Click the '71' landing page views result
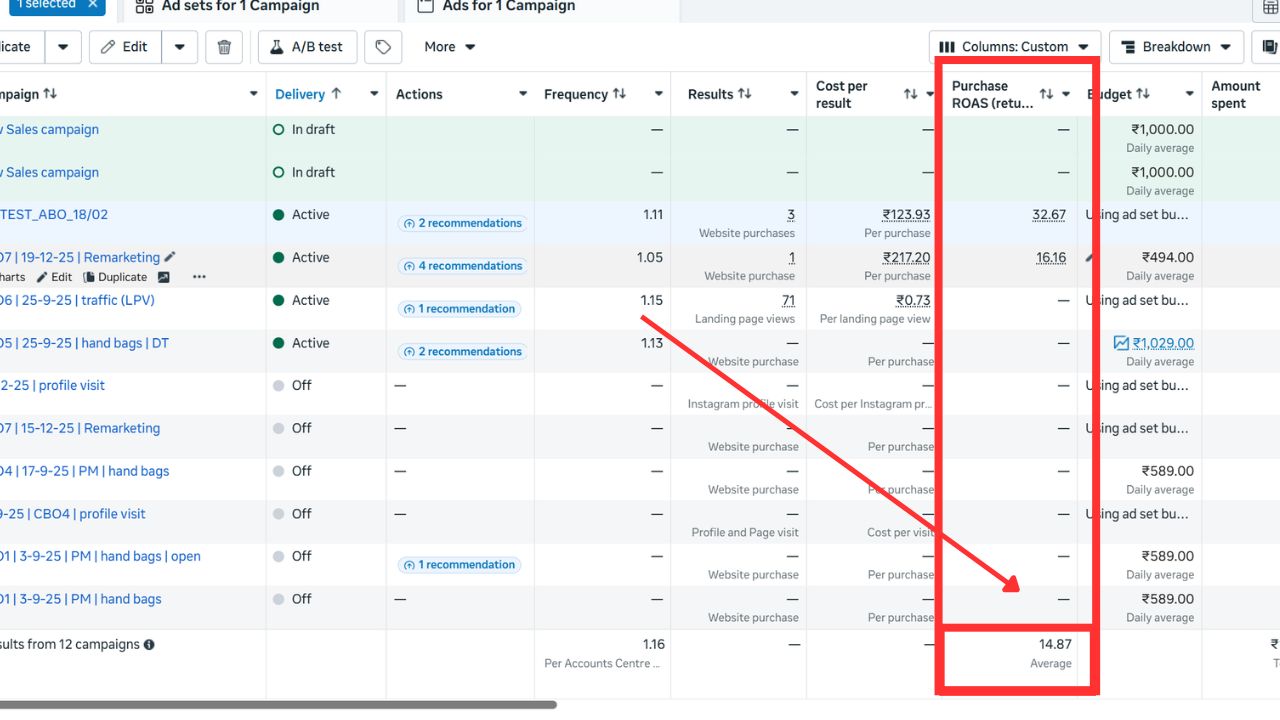The height and width of the screenshot is (720, 1280). pos(788,301)
